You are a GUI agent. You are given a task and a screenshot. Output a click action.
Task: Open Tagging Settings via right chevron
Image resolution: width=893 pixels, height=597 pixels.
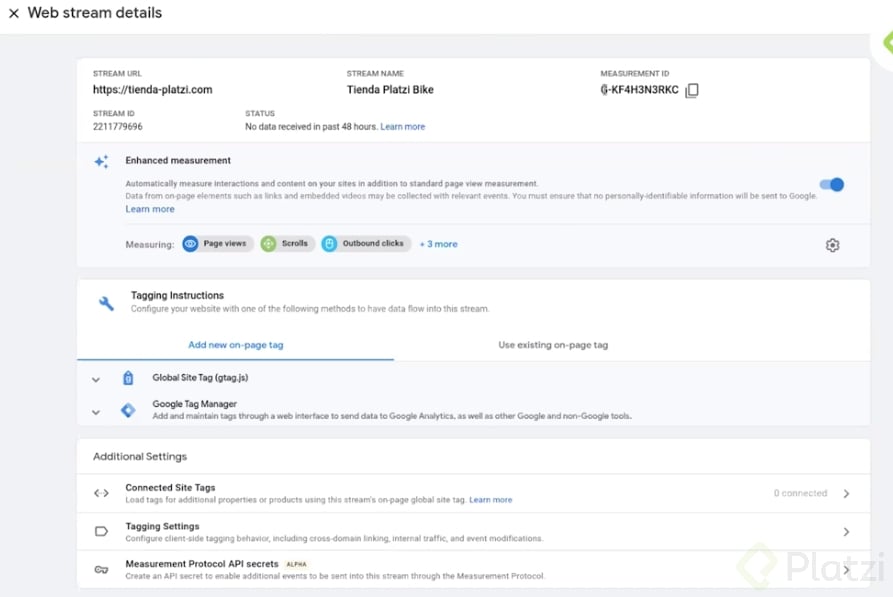846,532
